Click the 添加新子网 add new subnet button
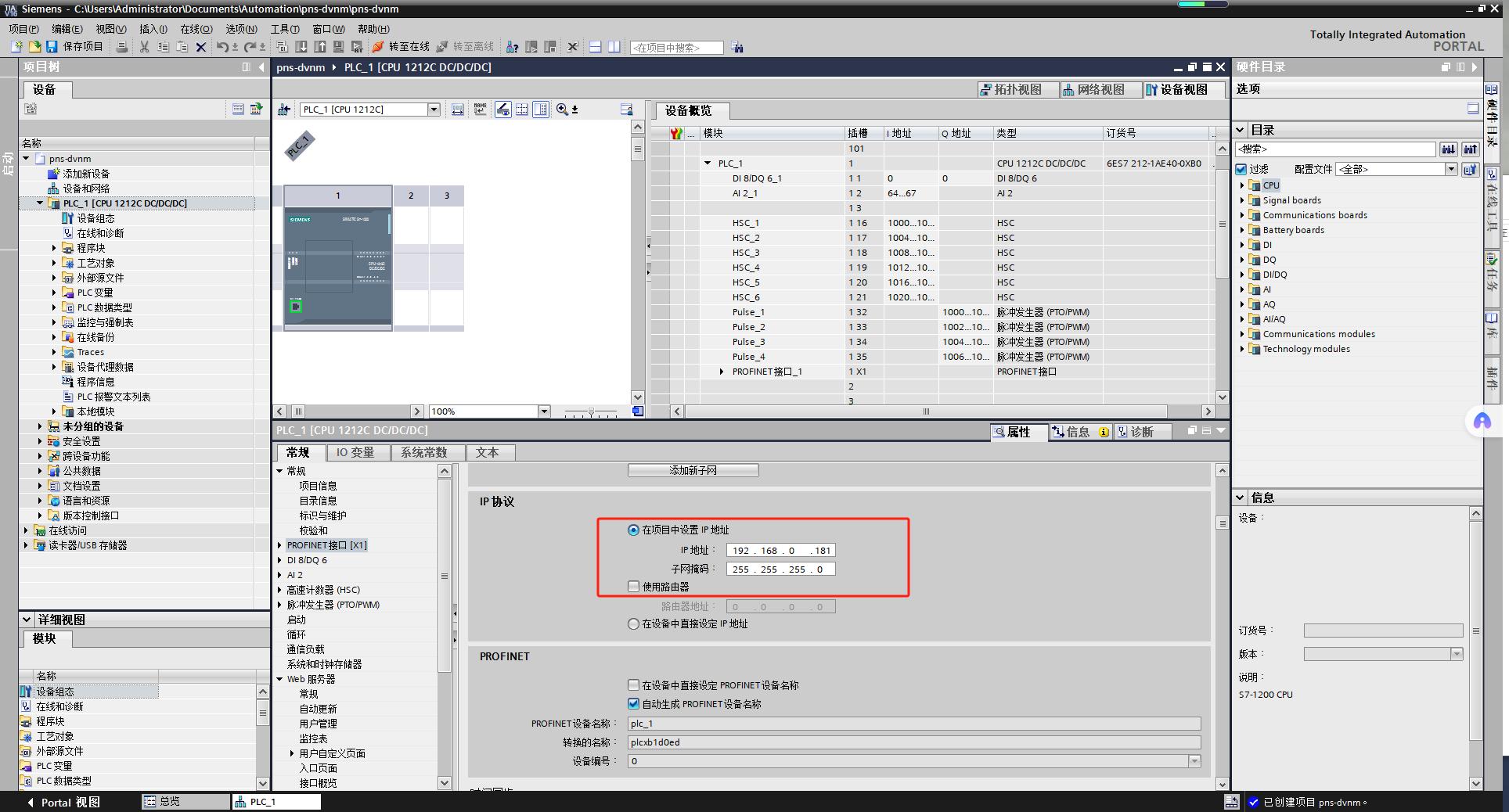 click(x=693, y=470)
